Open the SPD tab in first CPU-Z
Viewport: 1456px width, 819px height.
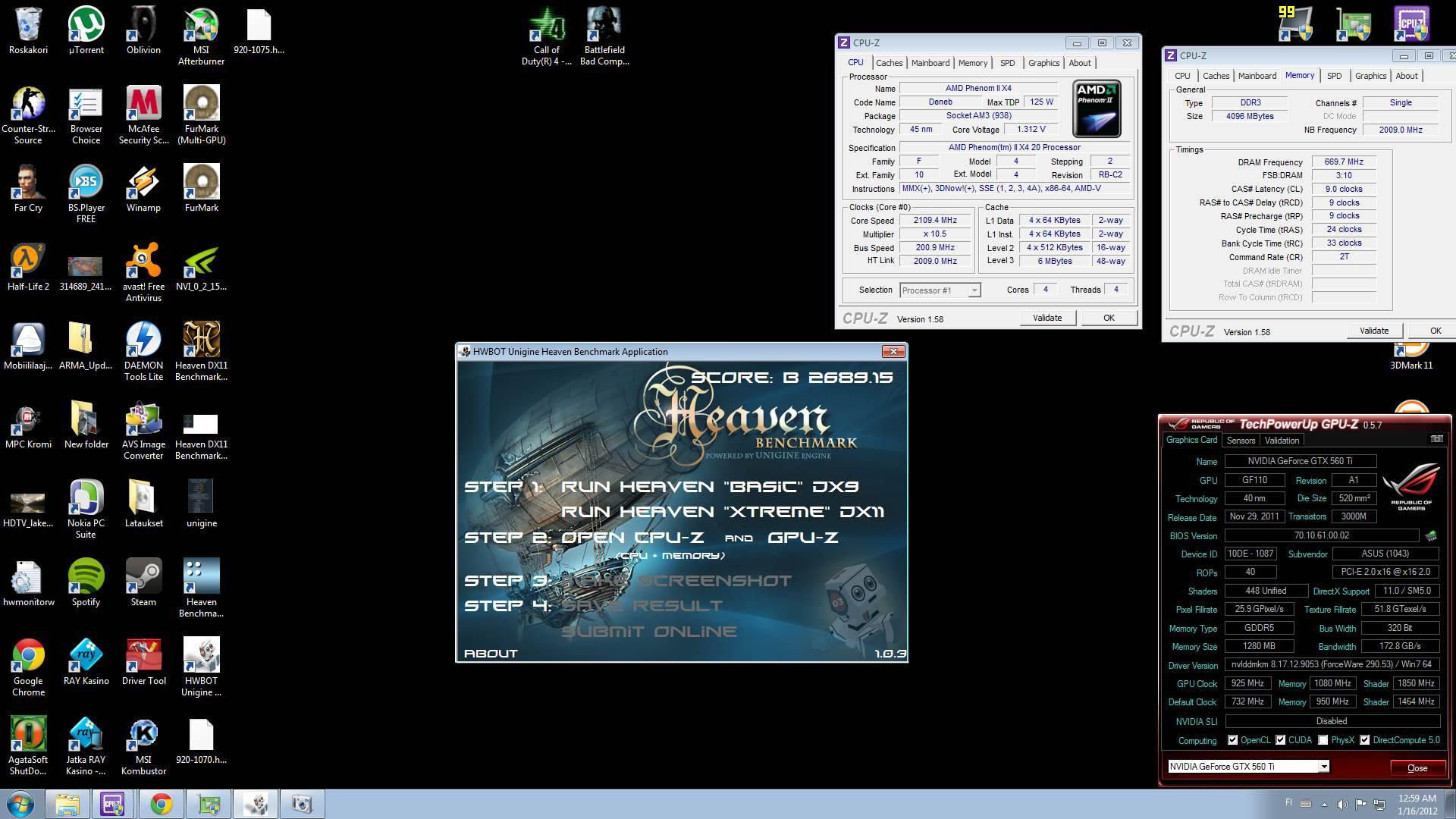(x=1007, y=63)
